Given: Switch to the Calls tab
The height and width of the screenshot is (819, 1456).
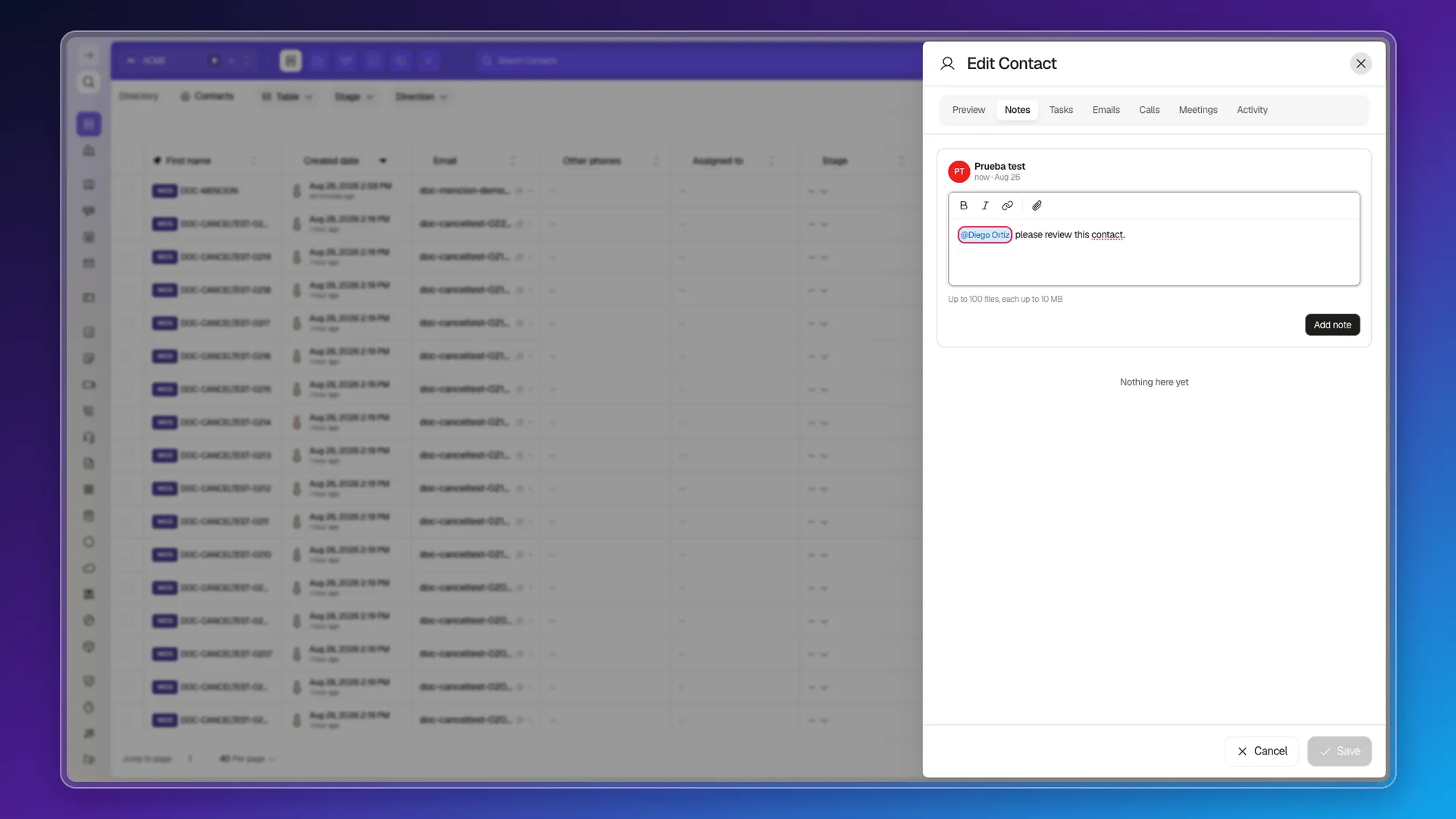Looking at the screenshot, I should (x=1149, y=110).
